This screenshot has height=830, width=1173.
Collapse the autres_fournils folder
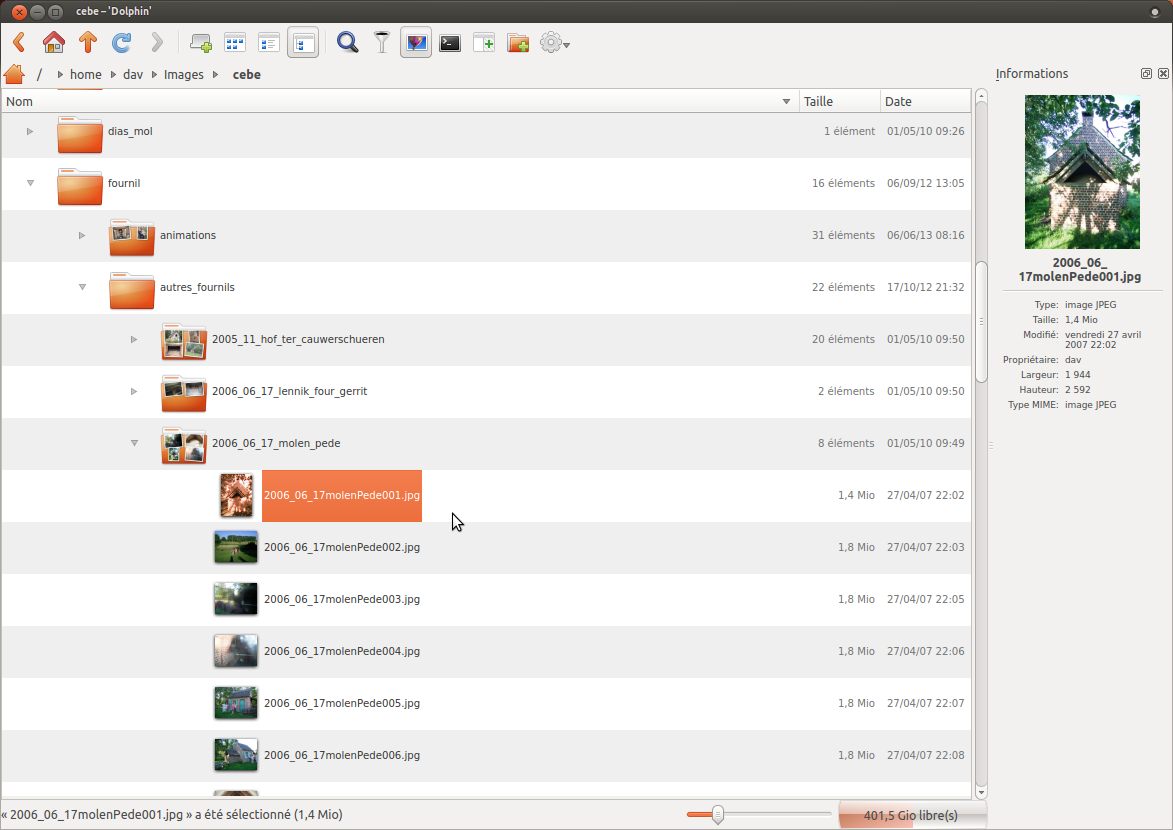82,288
